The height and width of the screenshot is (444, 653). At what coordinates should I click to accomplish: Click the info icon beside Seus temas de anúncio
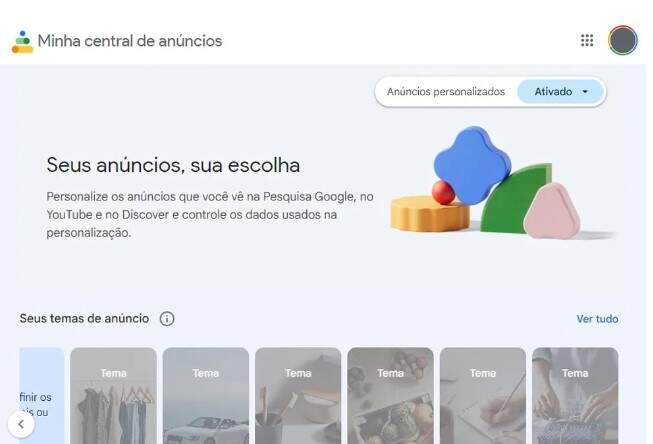pos(167,319)
